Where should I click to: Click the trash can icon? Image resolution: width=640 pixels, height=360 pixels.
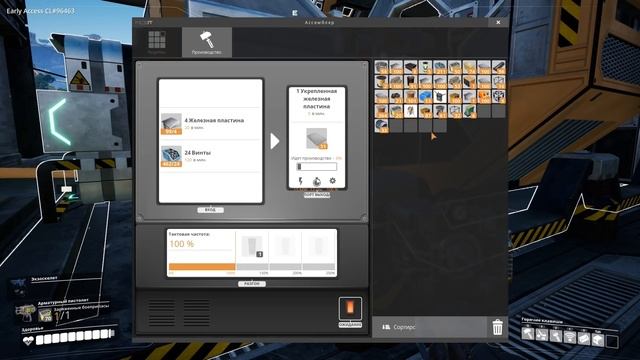(498, 327)
